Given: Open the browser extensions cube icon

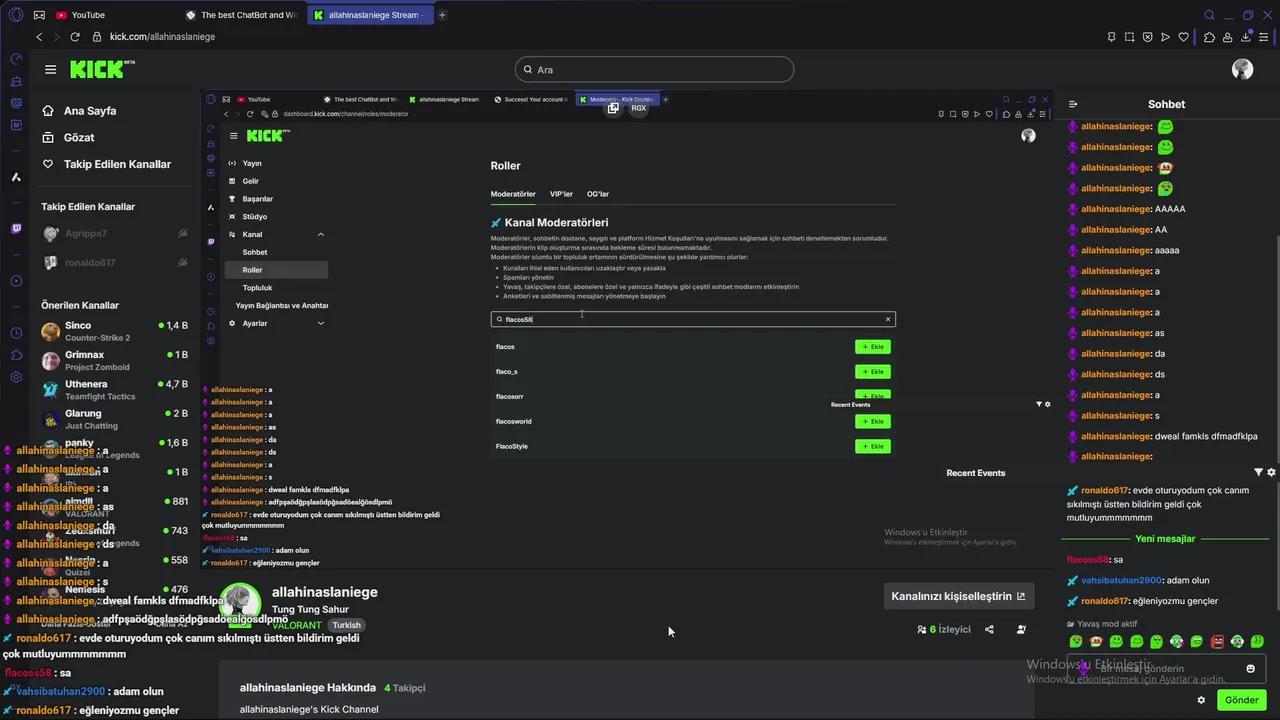Looking at the screenshot, I should click(x=1209, y=37).
